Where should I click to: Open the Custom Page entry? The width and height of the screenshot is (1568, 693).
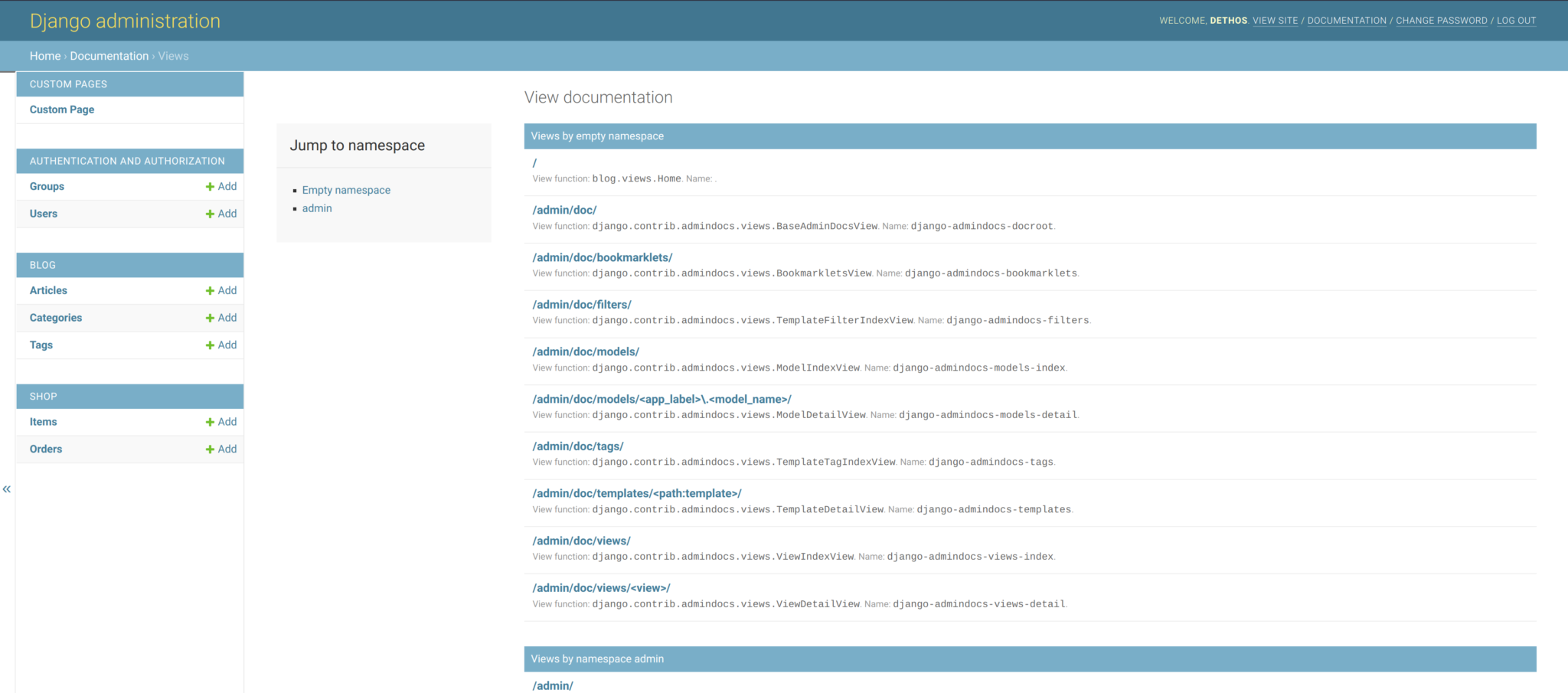[x=61, y=109]
